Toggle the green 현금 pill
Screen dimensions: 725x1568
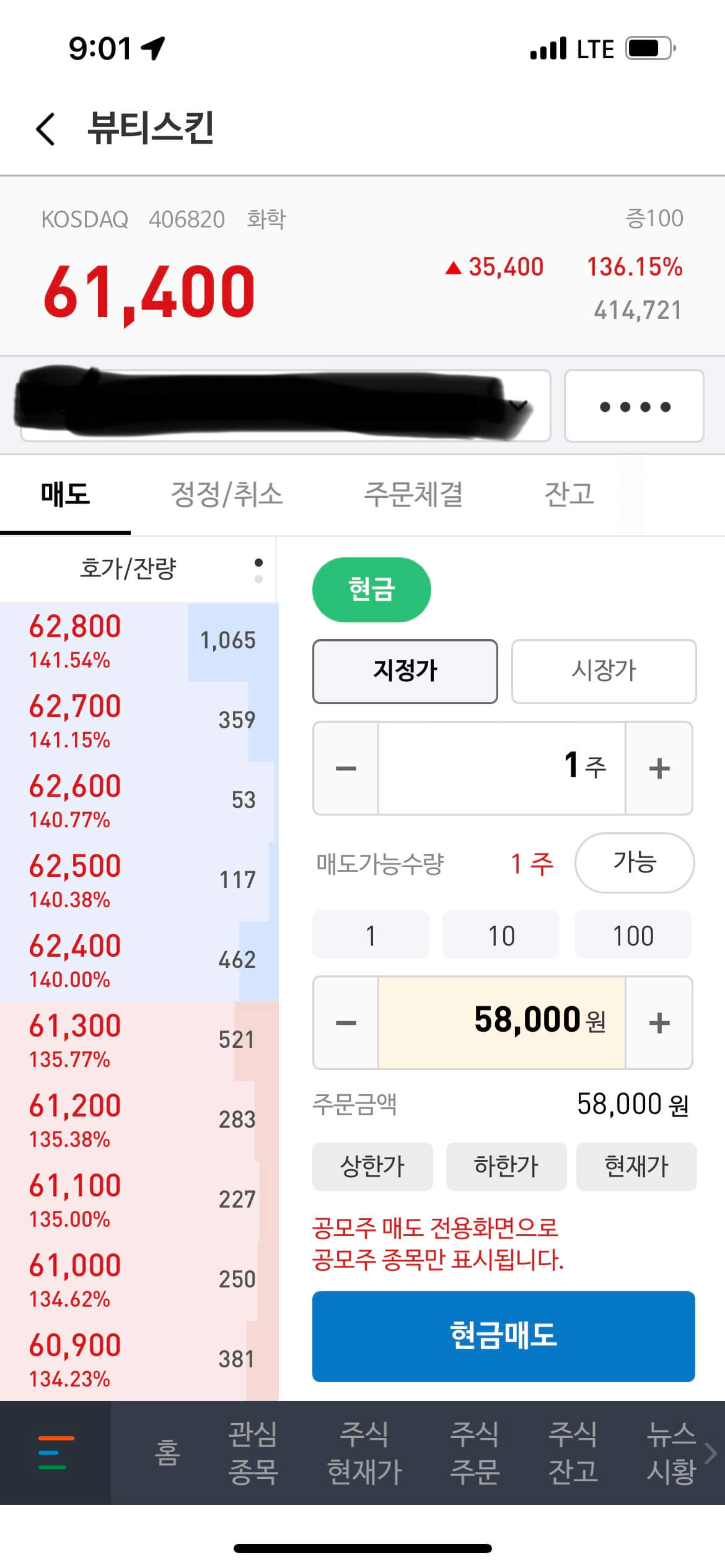371,590
